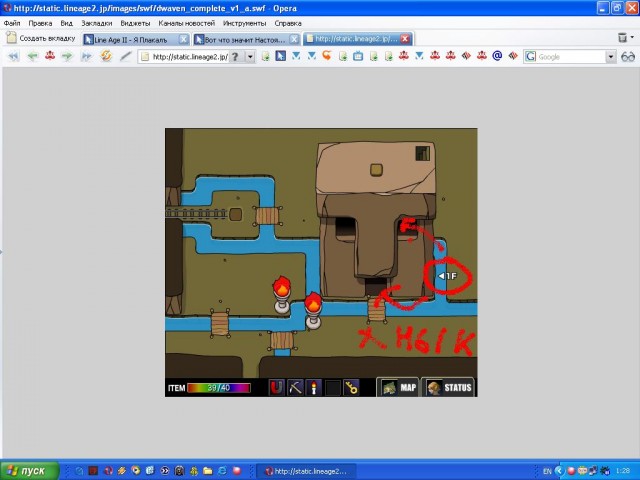Click the fast forward navigation button
640x480 pixels.
(x=86, y=56)
